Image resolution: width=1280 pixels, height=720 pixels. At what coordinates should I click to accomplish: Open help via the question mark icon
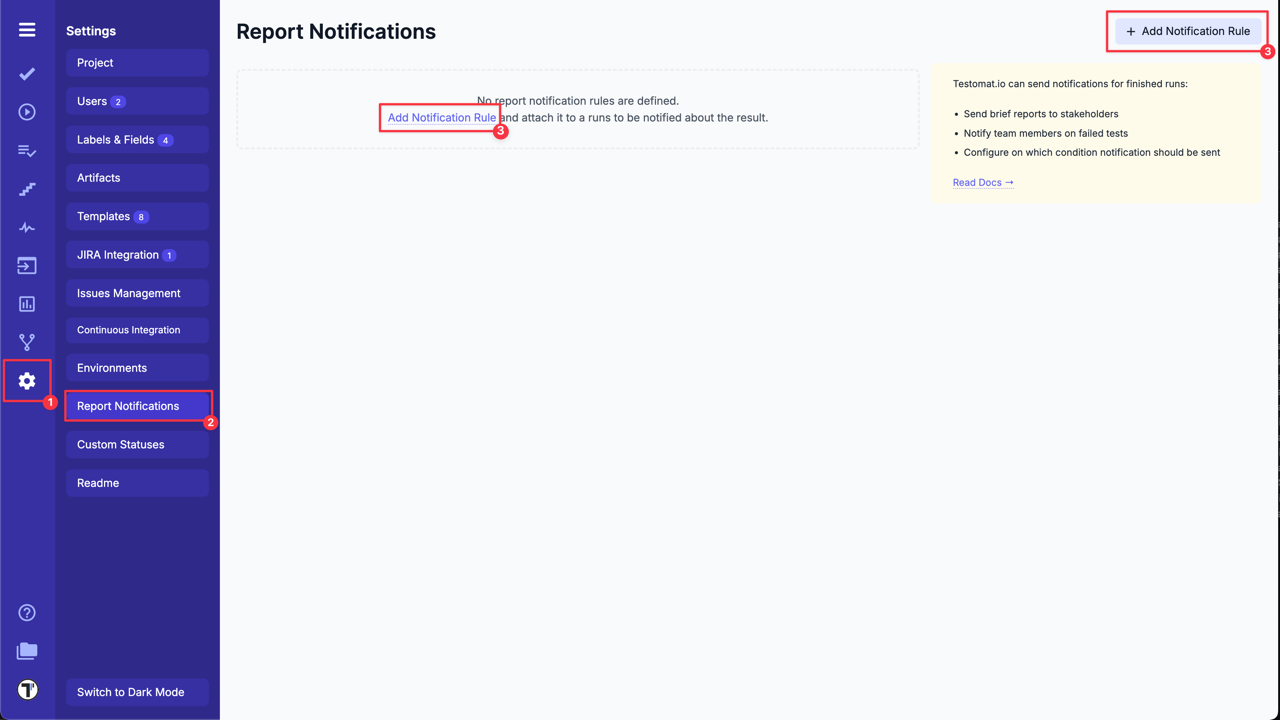click(27, 612)
